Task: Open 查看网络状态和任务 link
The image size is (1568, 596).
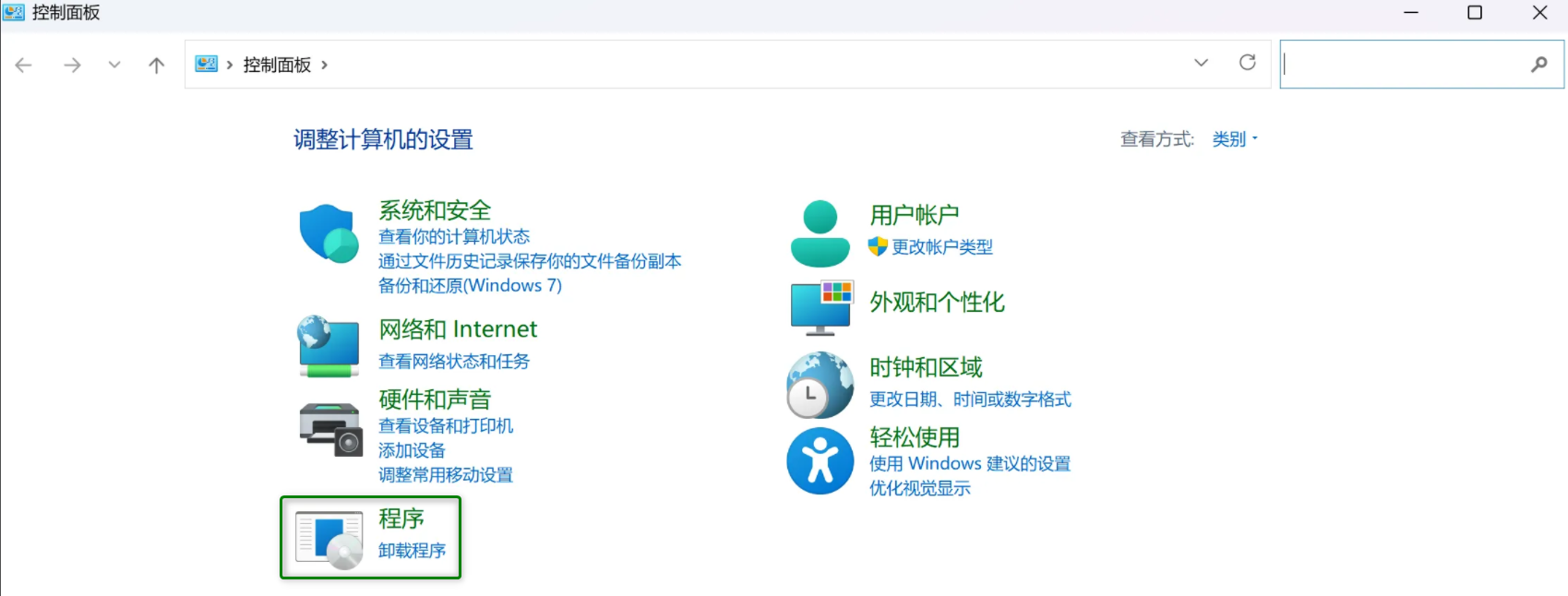Action: [x=454, y=362]
